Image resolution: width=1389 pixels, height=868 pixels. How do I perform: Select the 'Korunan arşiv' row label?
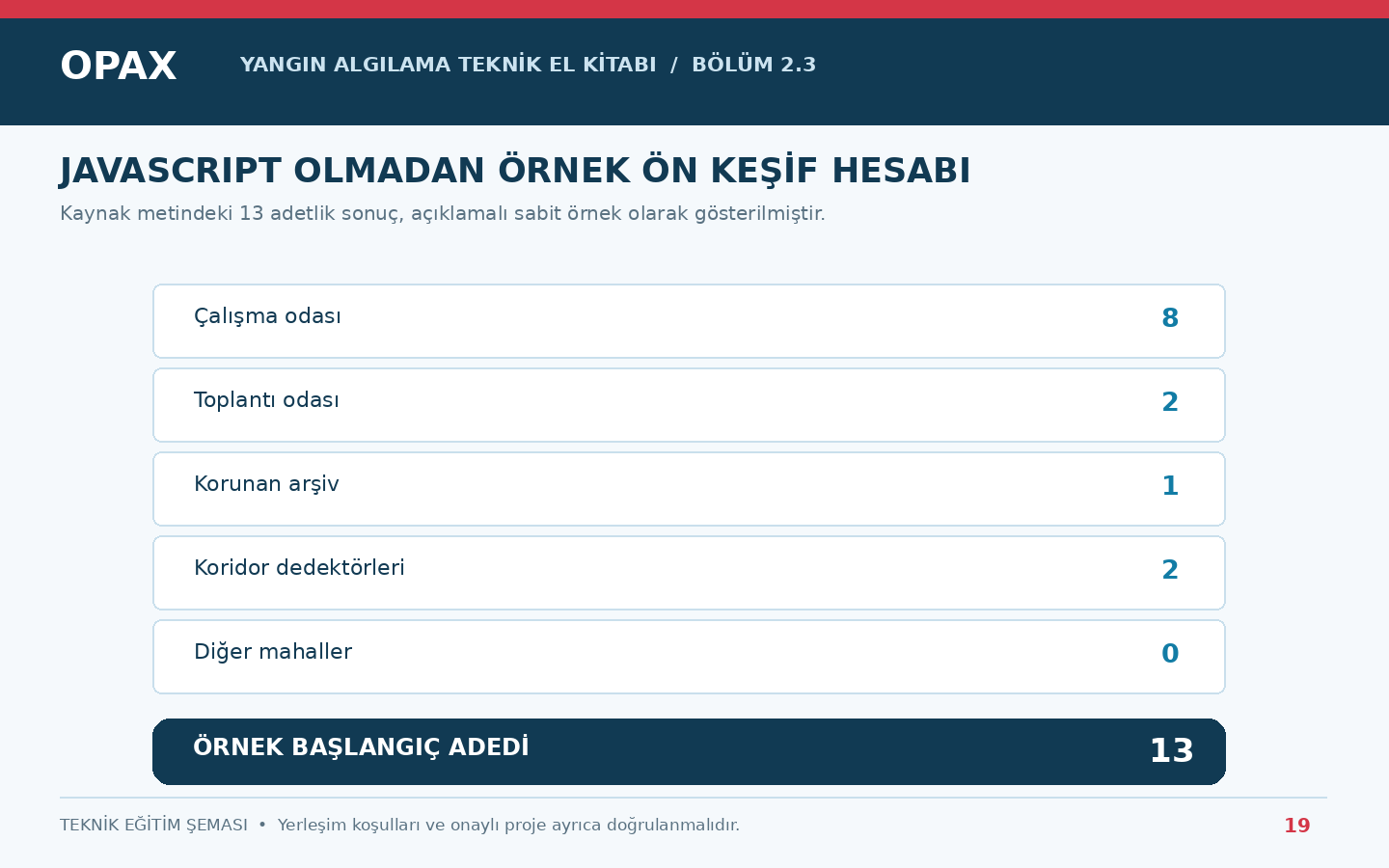[266, 484]
